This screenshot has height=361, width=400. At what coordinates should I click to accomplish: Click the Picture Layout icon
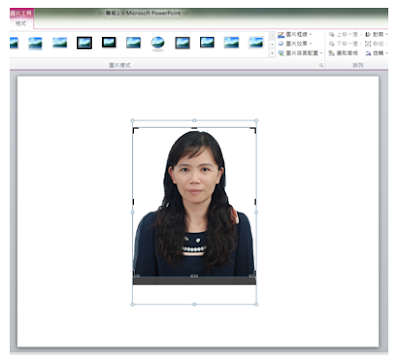coord(281,53)
